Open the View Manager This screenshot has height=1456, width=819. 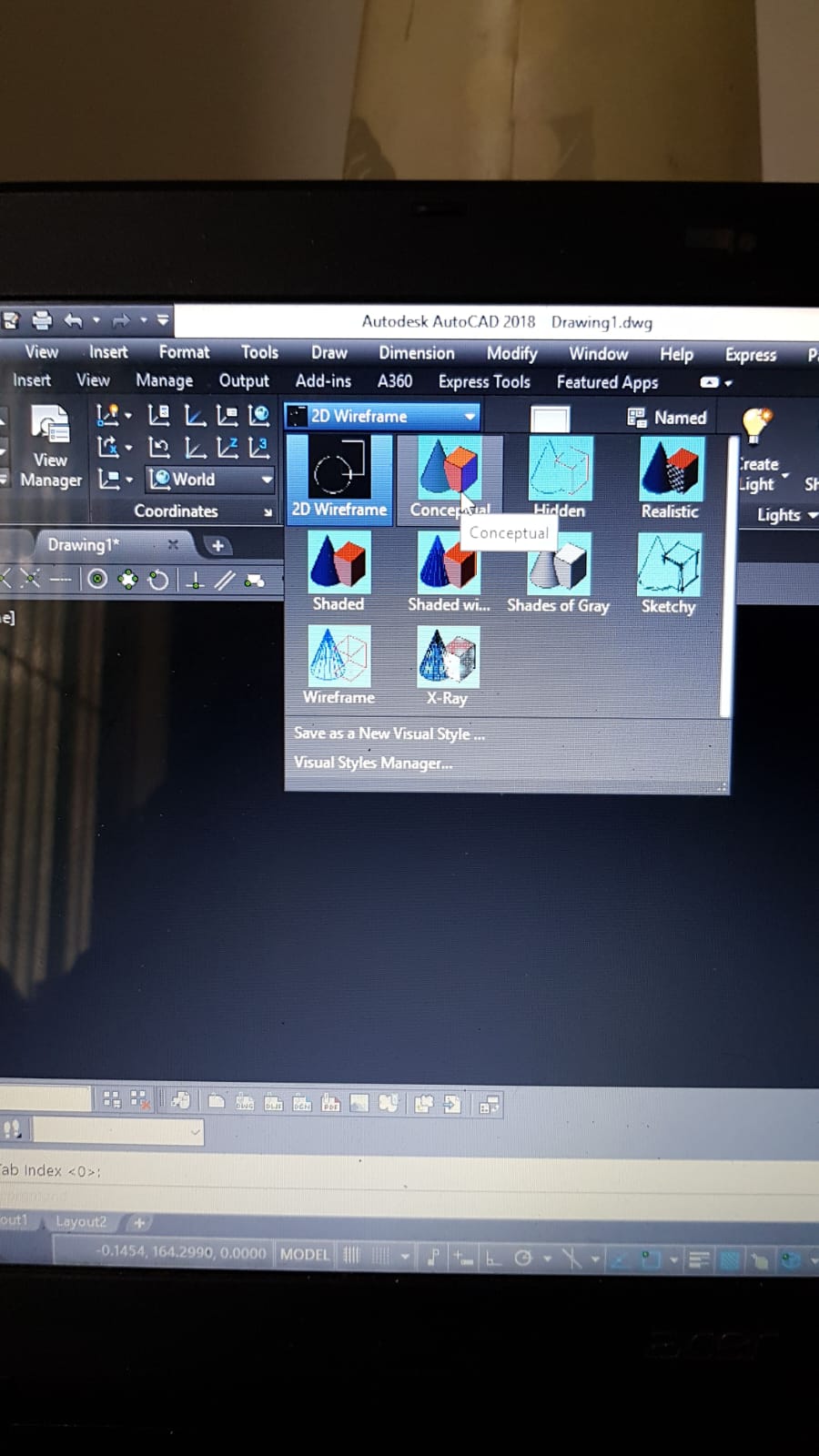[x=51, y=444]
